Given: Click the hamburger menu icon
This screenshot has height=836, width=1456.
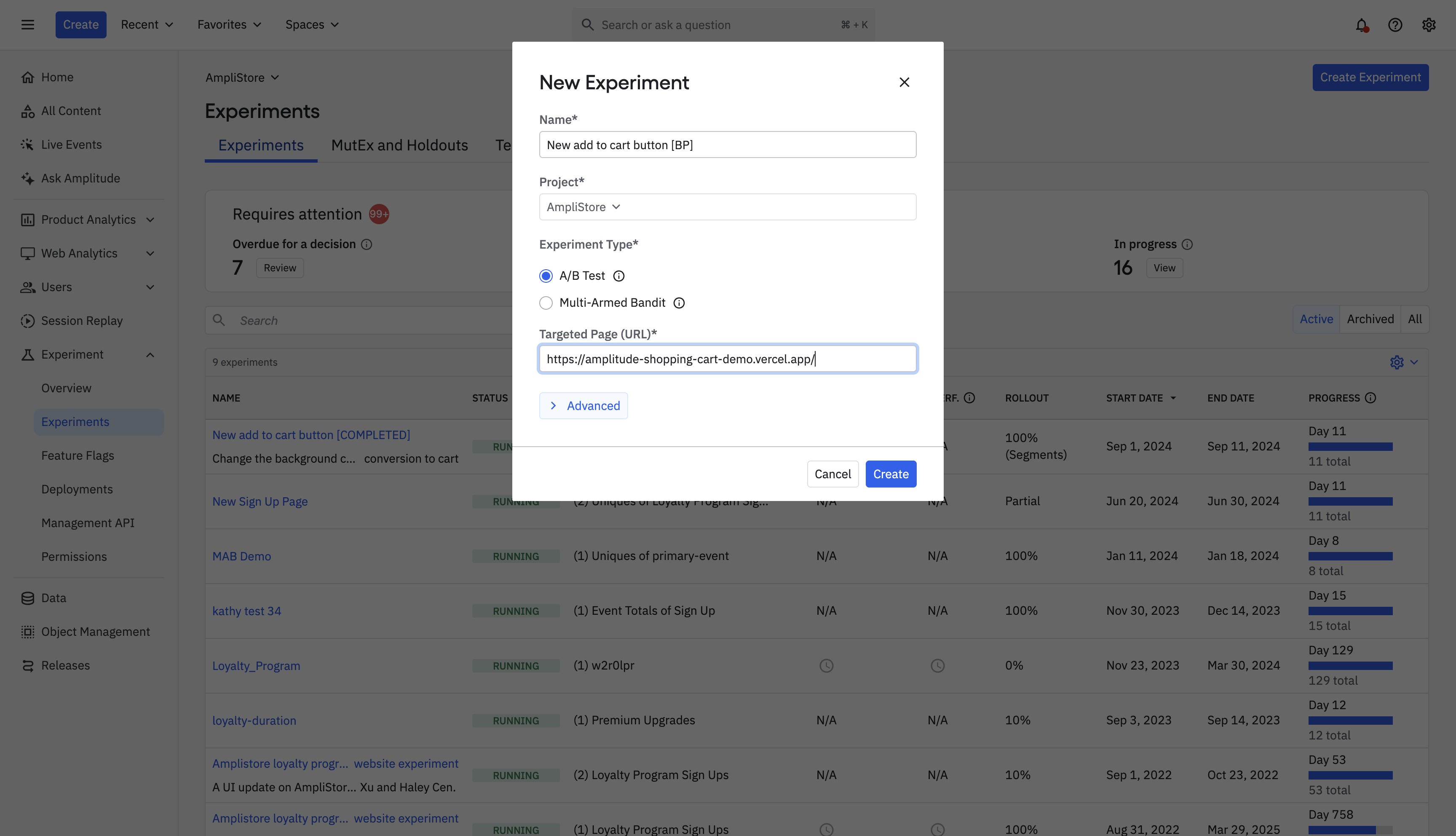Looking at the screenshot, I should (27, 25).
